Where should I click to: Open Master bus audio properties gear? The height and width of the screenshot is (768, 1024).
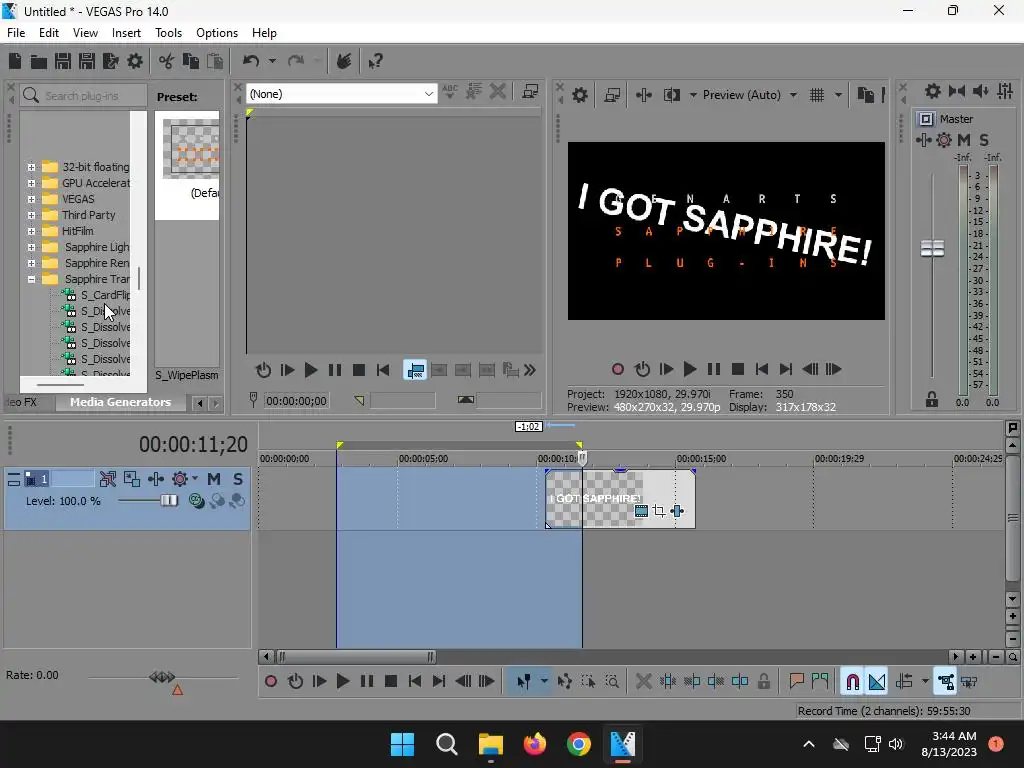tap(933, 91)
